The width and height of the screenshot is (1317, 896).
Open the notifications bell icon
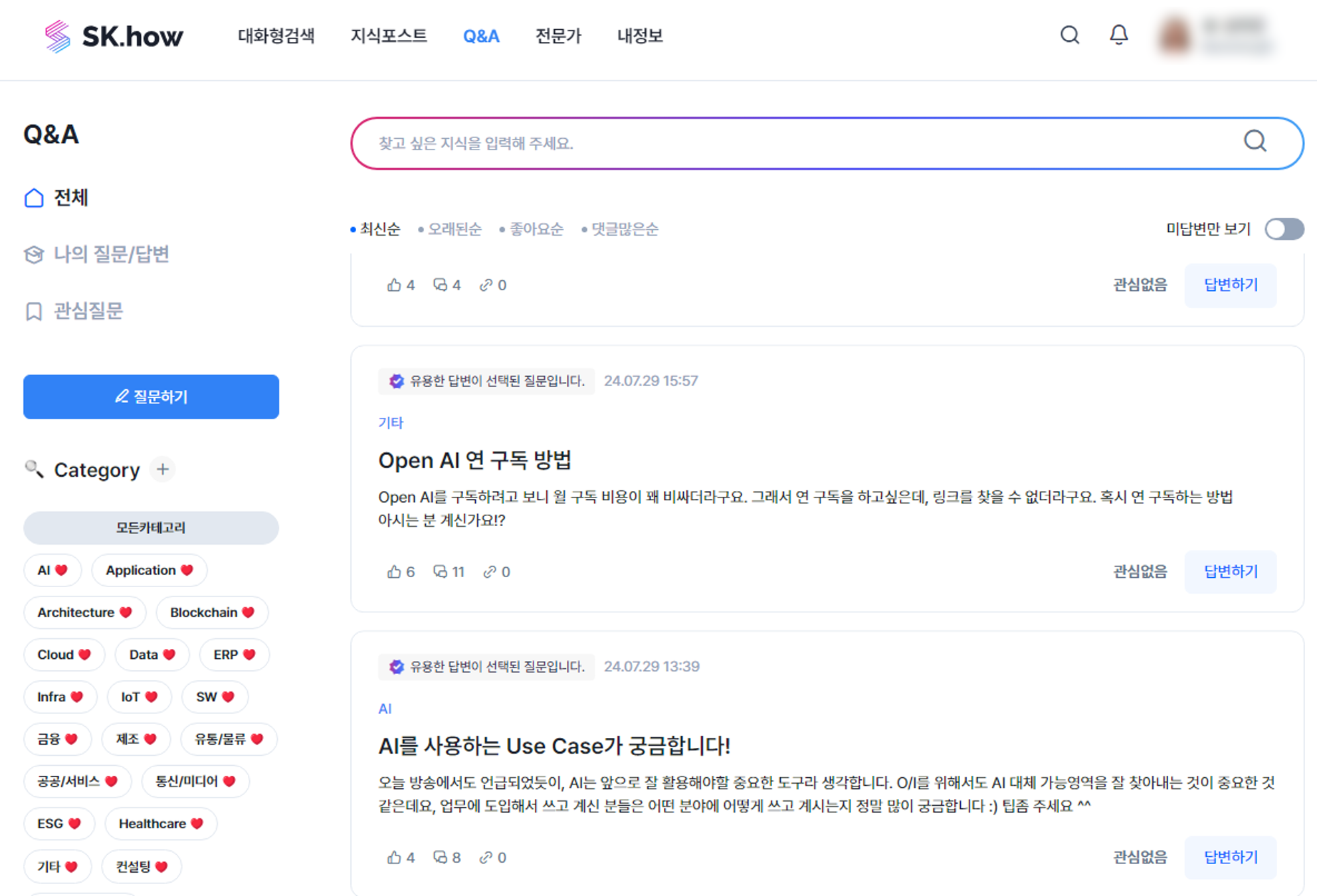coord(1118,35)
